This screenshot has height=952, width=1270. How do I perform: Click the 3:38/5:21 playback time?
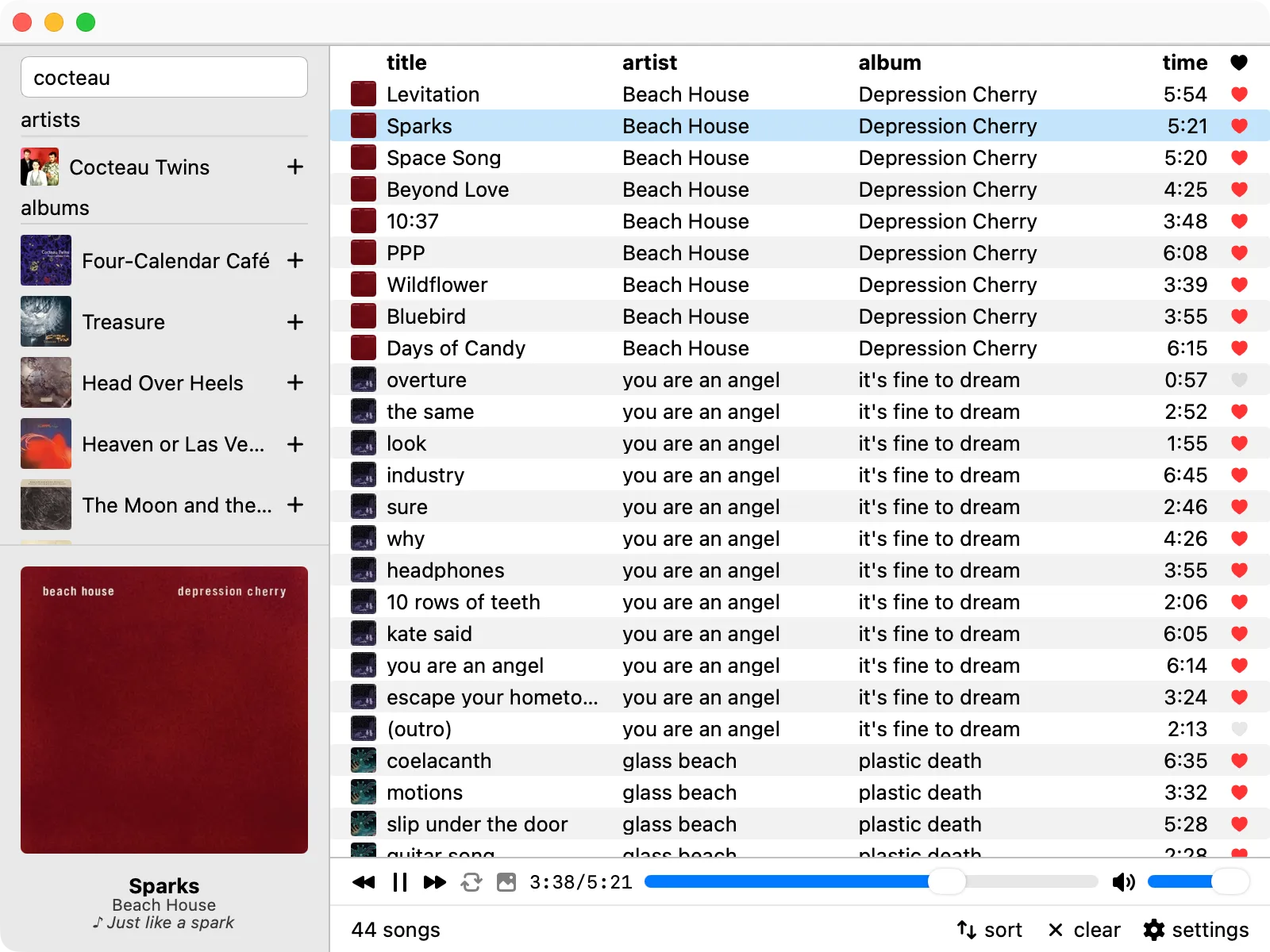coord(581,882)
